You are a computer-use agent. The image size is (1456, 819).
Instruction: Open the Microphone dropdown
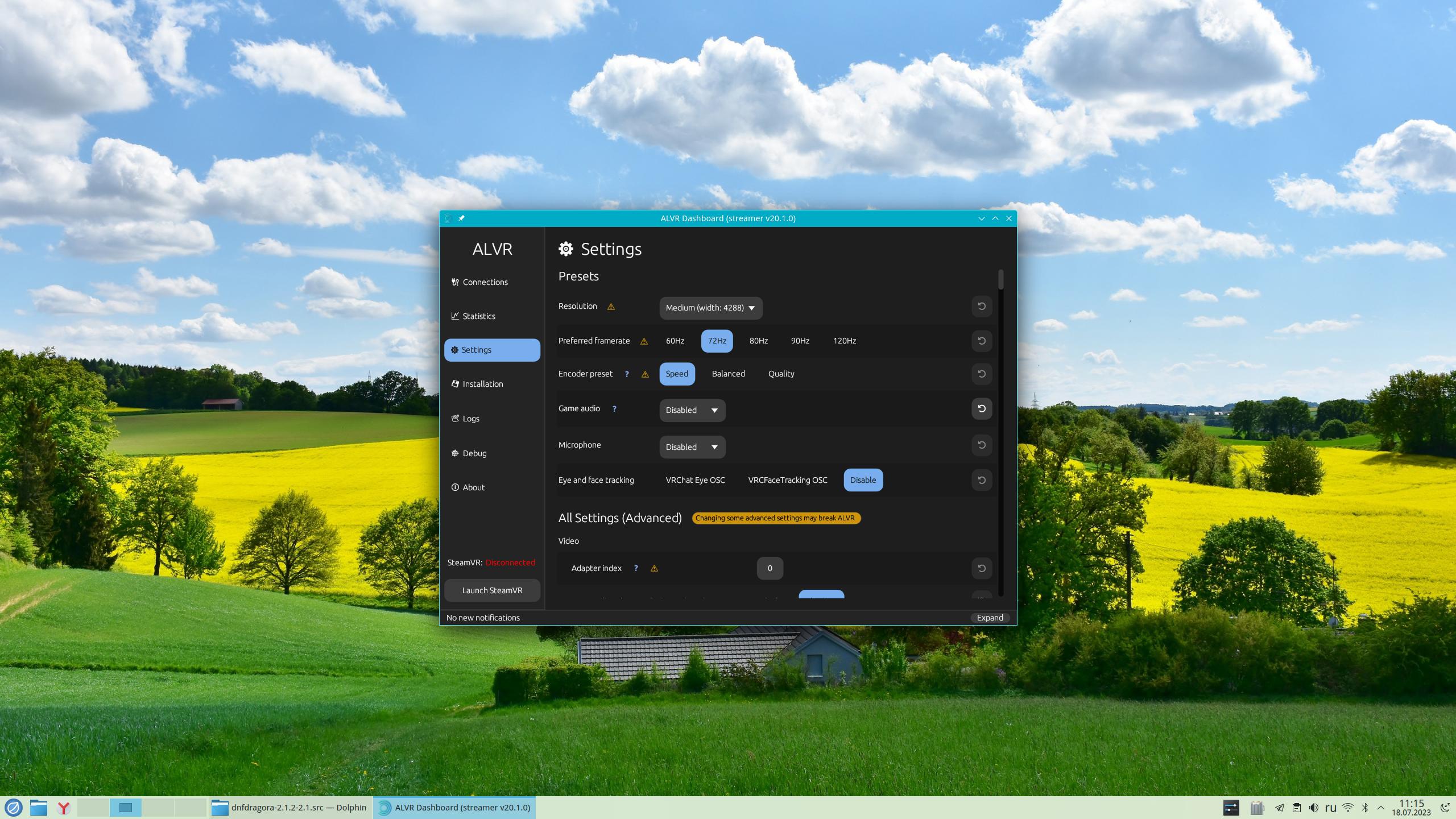692,447
